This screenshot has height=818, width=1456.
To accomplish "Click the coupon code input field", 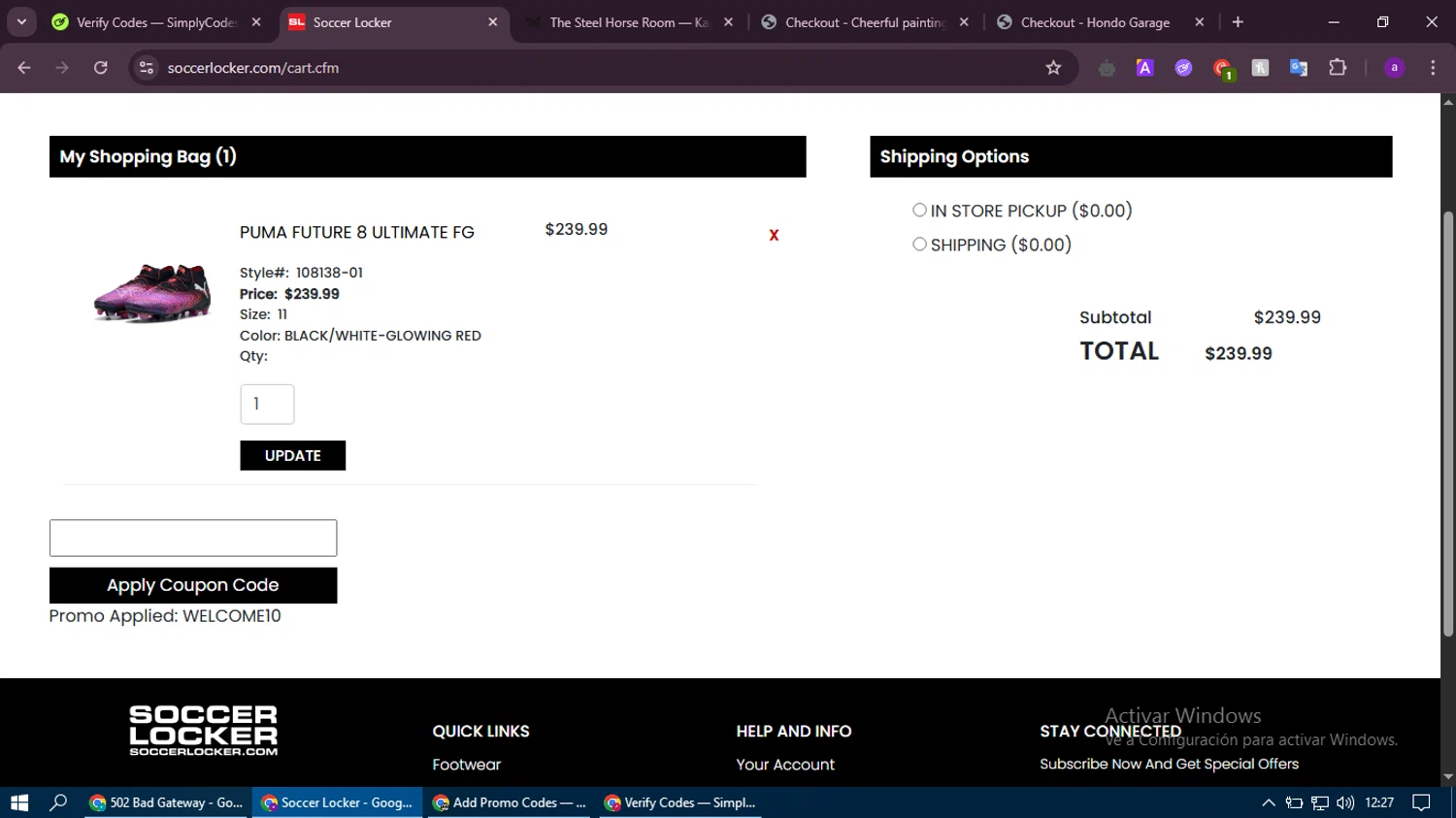I will pos(193,538).
